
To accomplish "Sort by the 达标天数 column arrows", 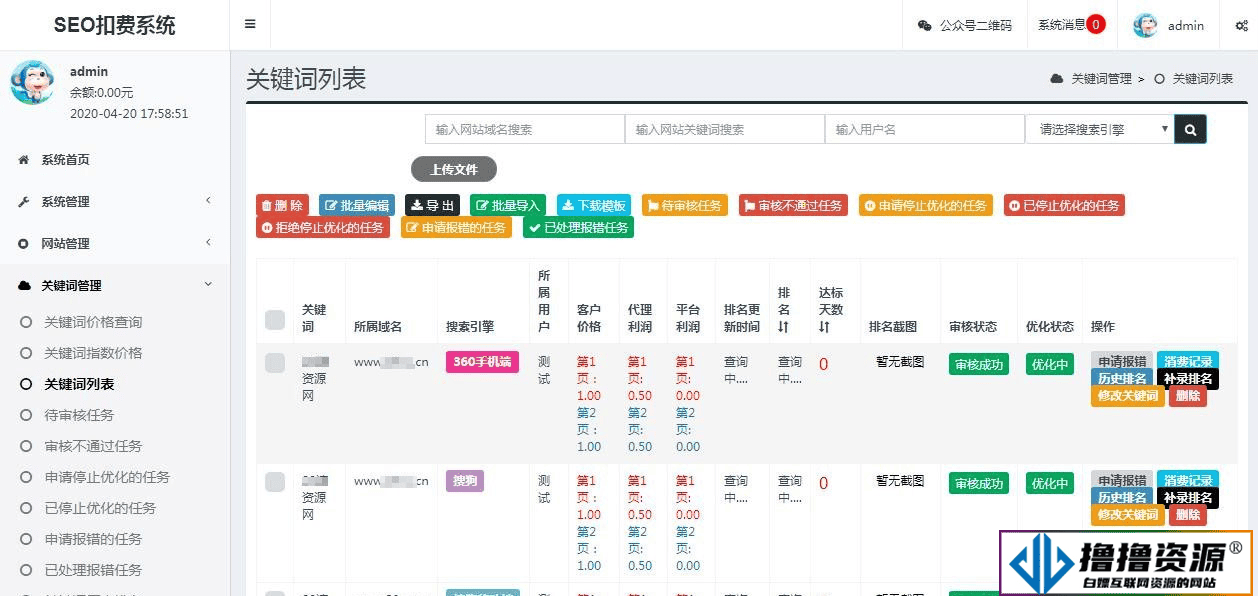I will point(824,327).
